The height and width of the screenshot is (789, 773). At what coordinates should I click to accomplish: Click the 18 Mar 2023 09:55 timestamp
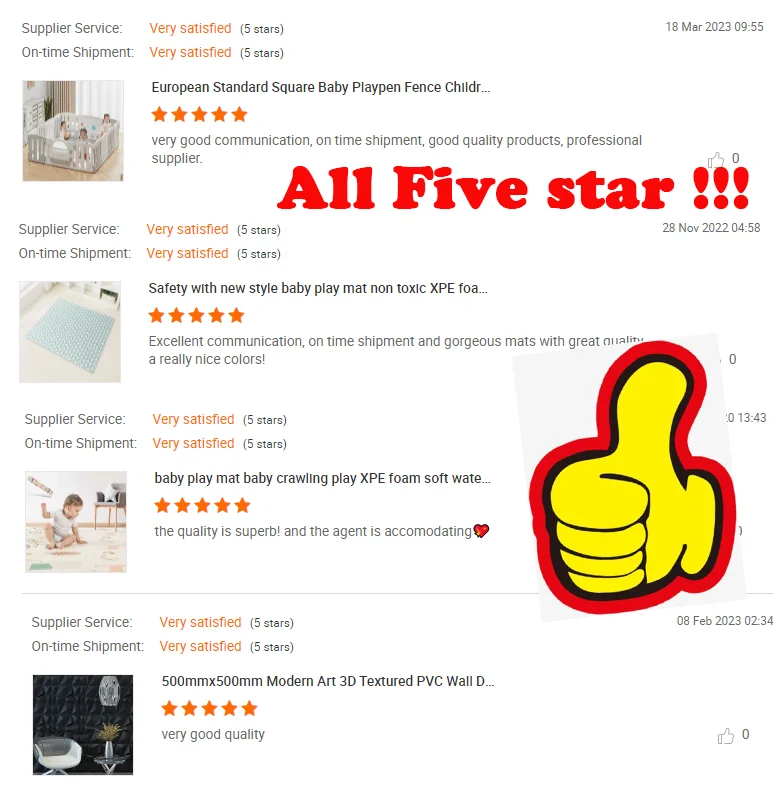(714, 27)
